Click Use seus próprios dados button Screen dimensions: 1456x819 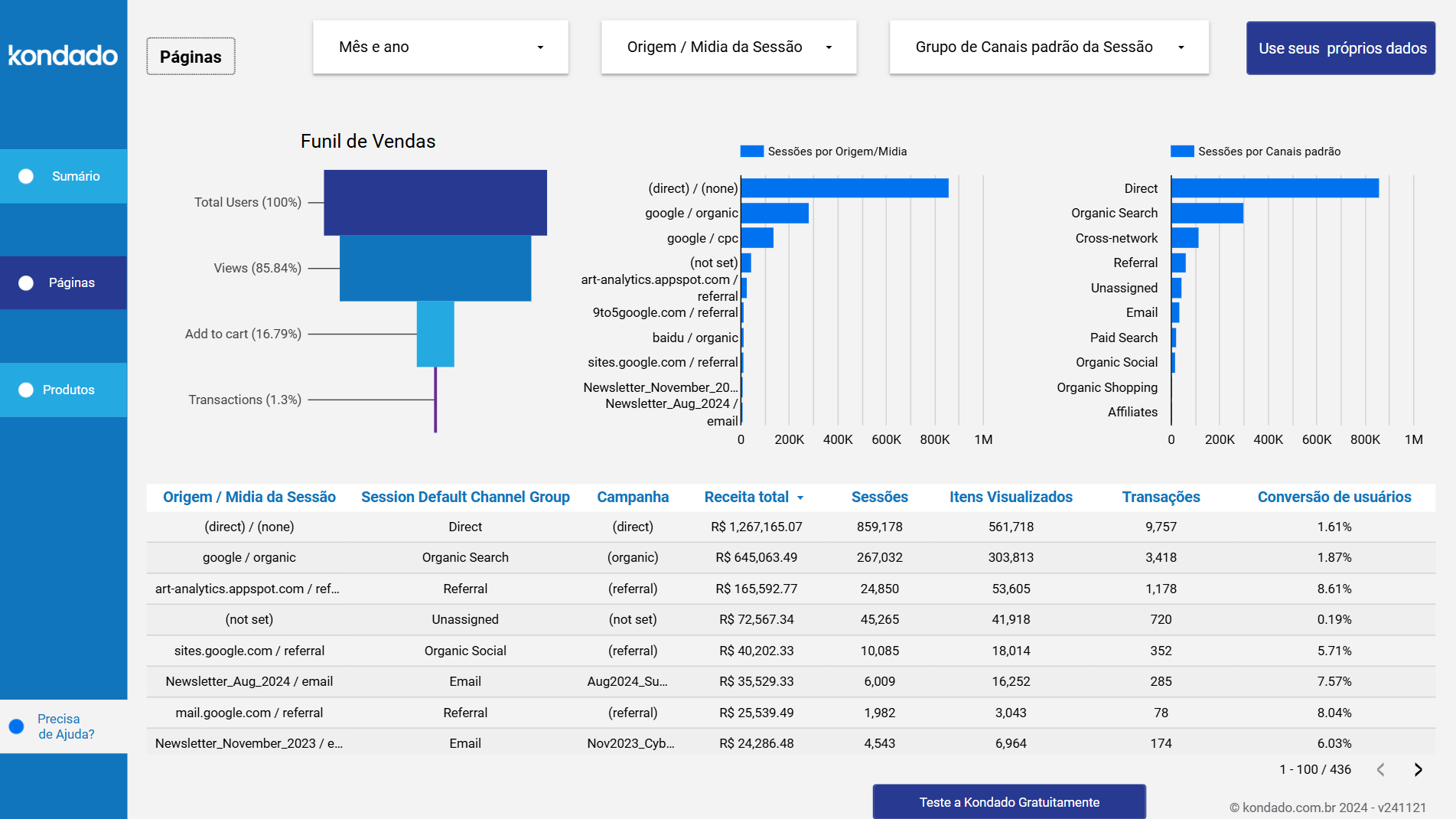1340,47
